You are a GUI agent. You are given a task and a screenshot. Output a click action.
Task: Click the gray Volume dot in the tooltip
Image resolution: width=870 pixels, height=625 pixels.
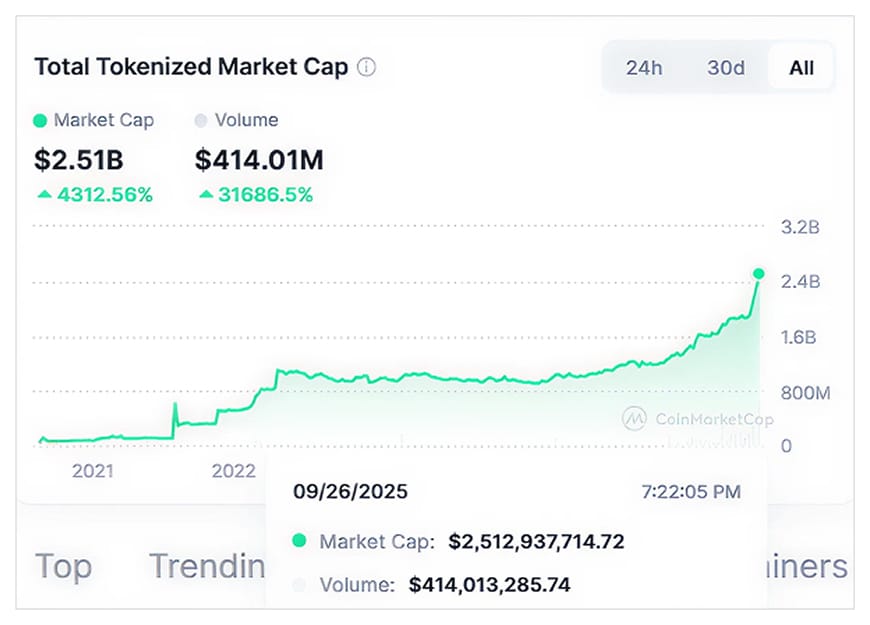pos(298,585)
